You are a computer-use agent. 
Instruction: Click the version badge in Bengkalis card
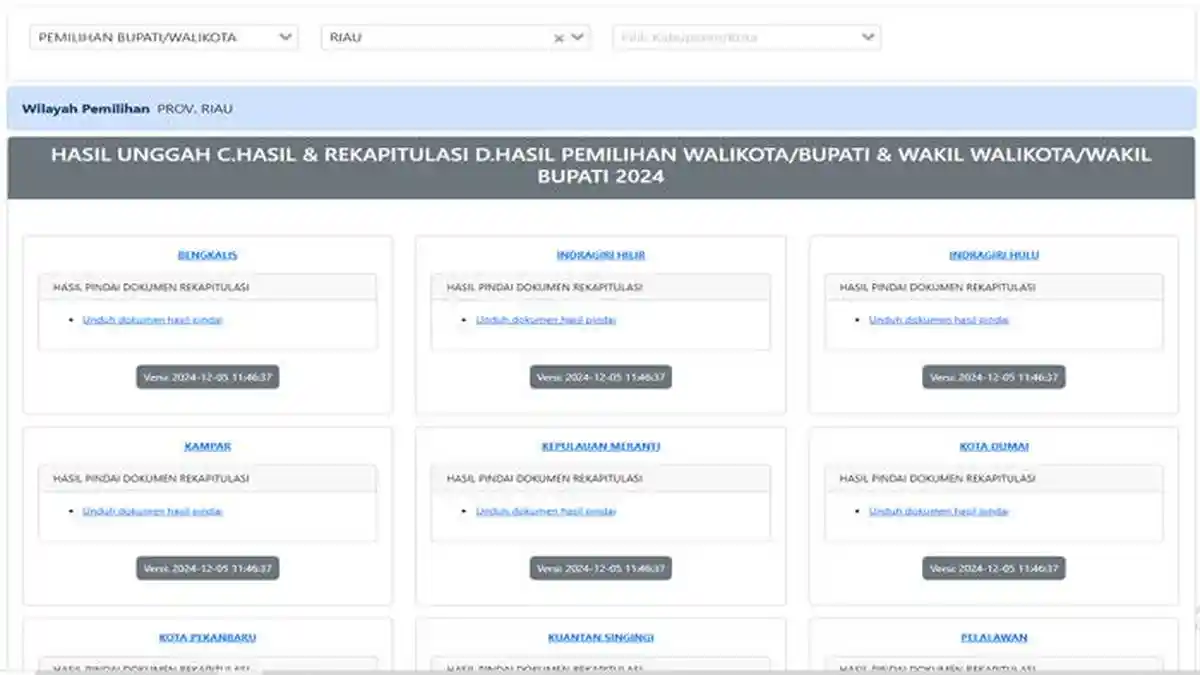tap(208, 378)
